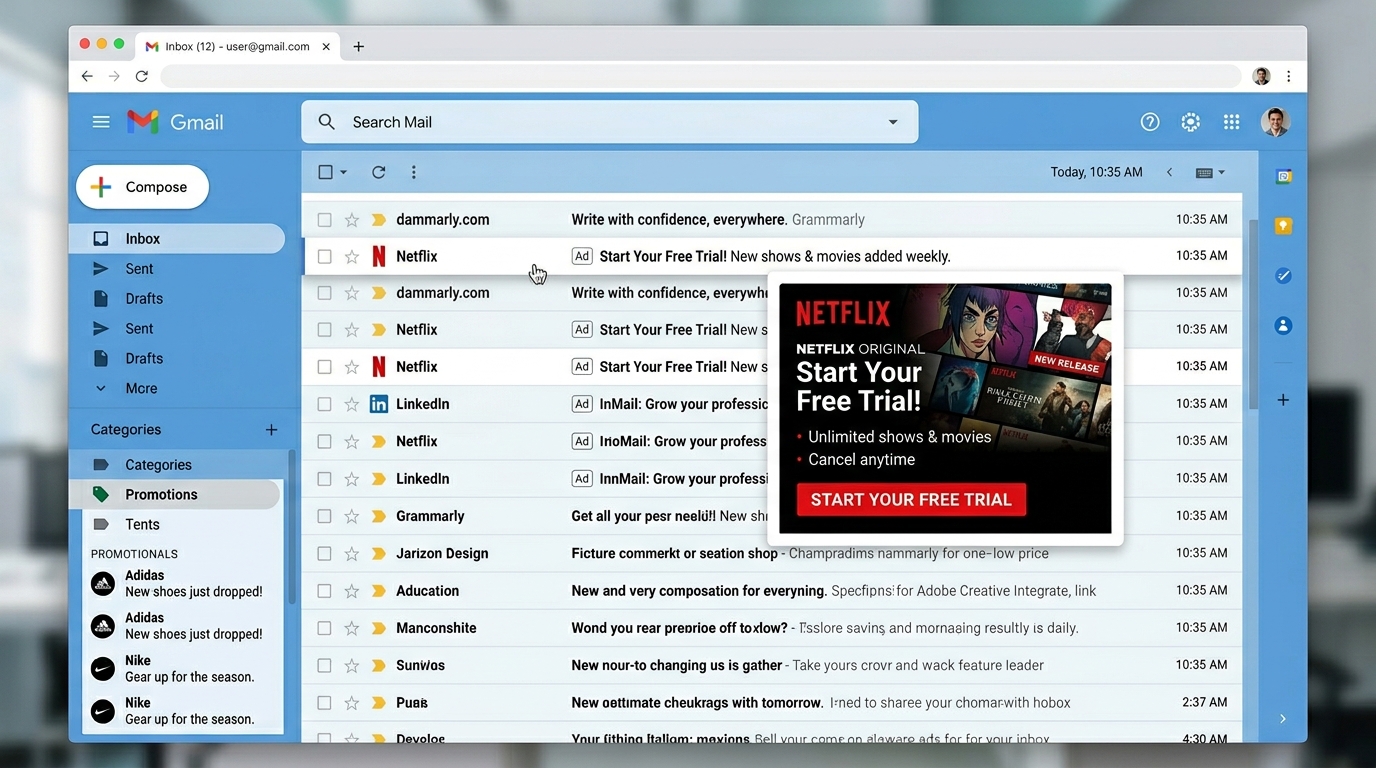Check the Jarizon Design email checkbox

(x=324, y=553)
